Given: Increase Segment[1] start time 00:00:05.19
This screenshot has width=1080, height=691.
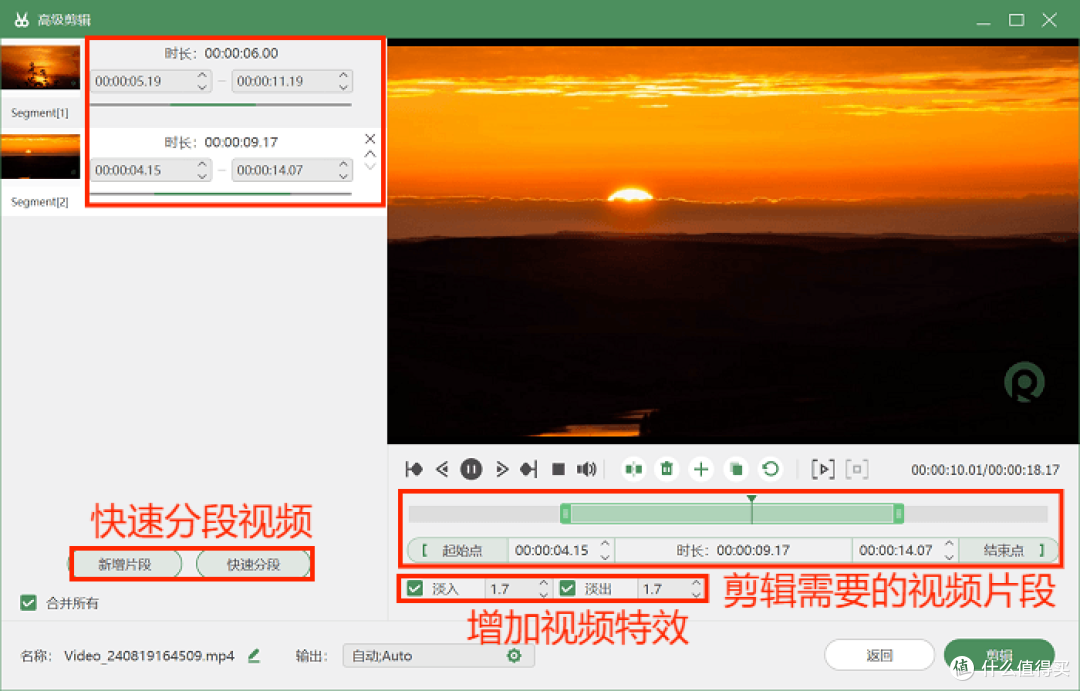Looking at the screenshot, I should [202, 75].
